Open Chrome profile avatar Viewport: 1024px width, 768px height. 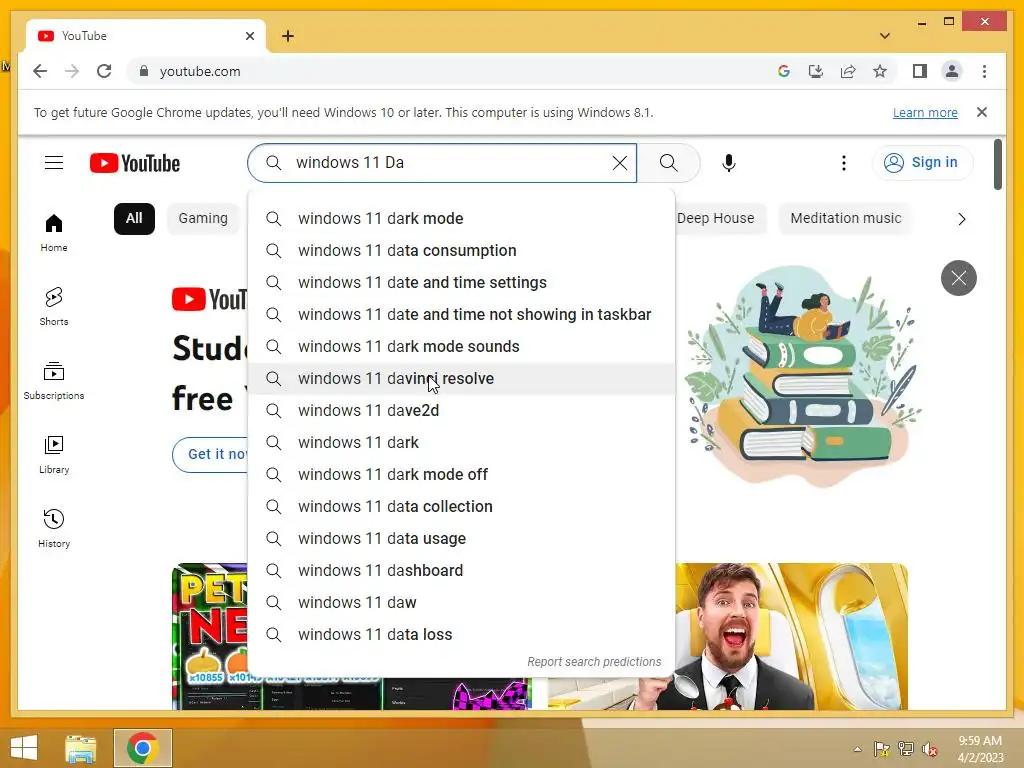[x=952, y=71]
